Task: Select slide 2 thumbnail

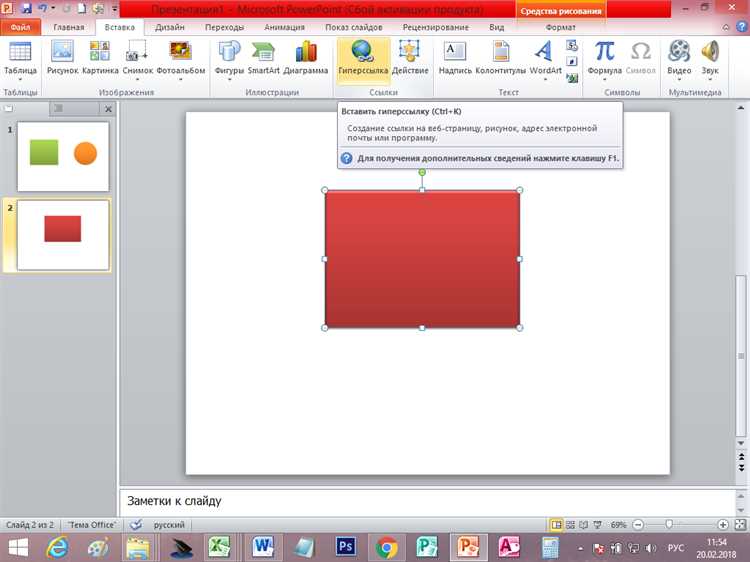Action: coord(63,235)
